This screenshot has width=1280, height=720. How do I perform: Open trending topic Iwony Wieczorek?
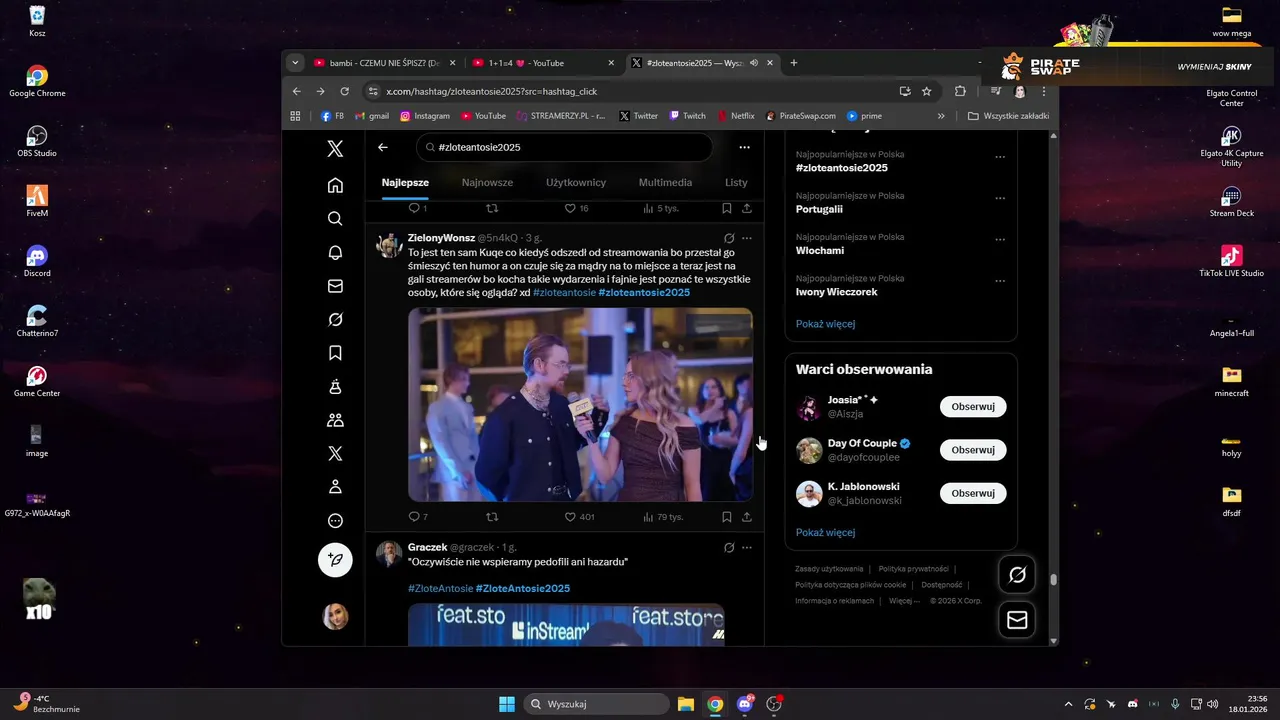click(x=836, y=292)
